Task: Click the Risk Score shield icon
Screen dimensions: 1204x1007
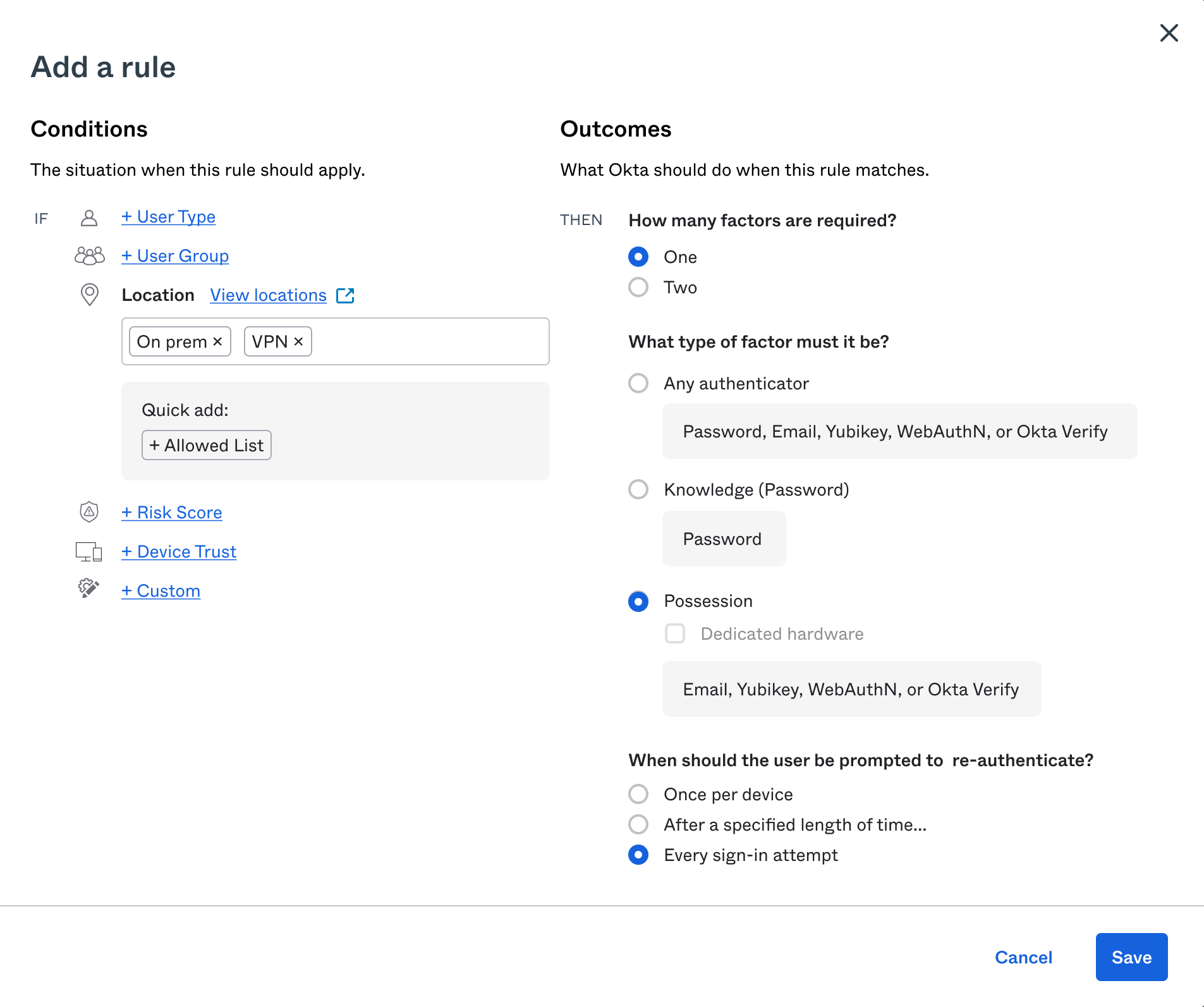Action: pyautogui.click(x=88, y=512)
